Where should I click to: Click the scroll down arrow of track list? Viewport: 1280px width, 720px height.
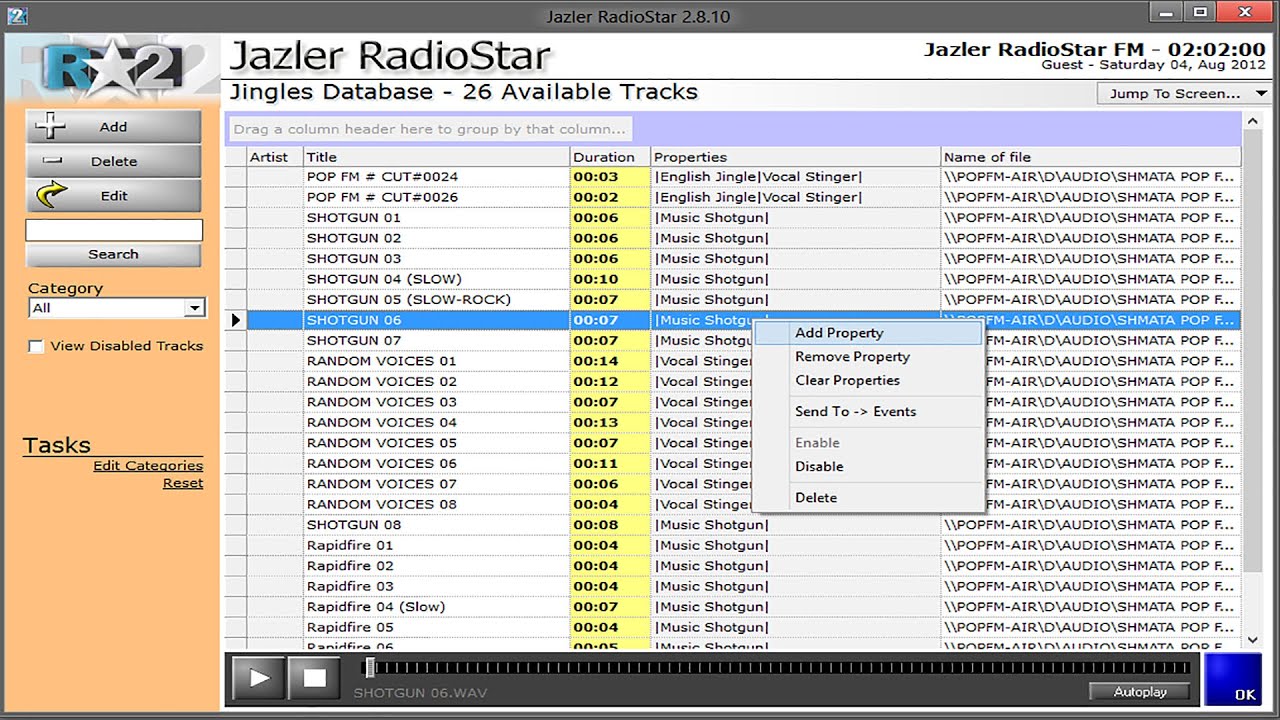[x=1253, y=639]
